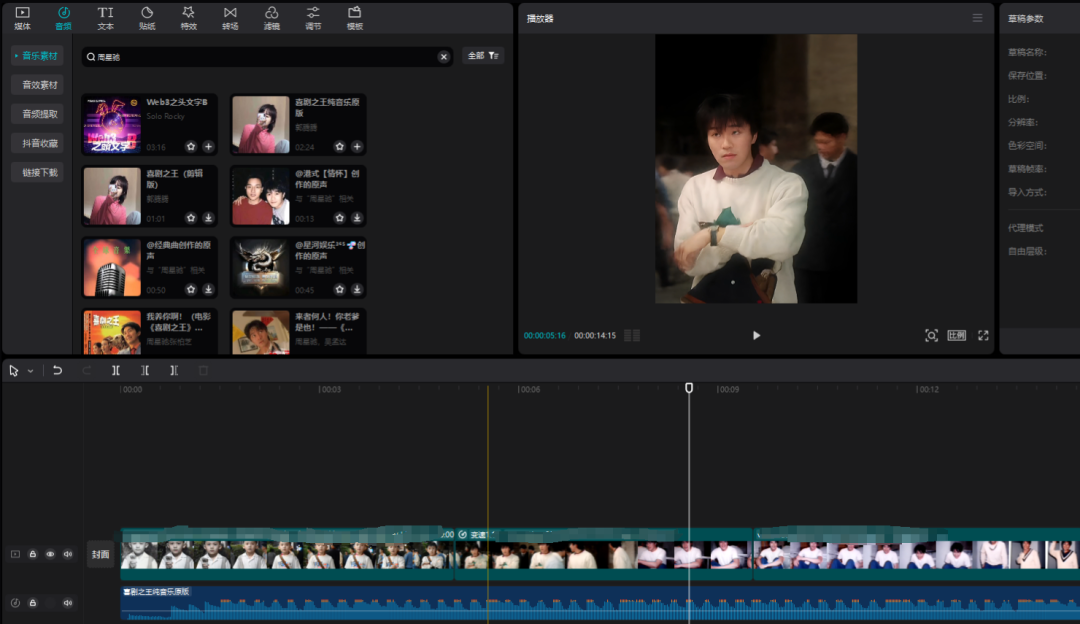Screen dimensions: 1080x624
Task: Click the 封面 cover button
Action: pos(101,554)
